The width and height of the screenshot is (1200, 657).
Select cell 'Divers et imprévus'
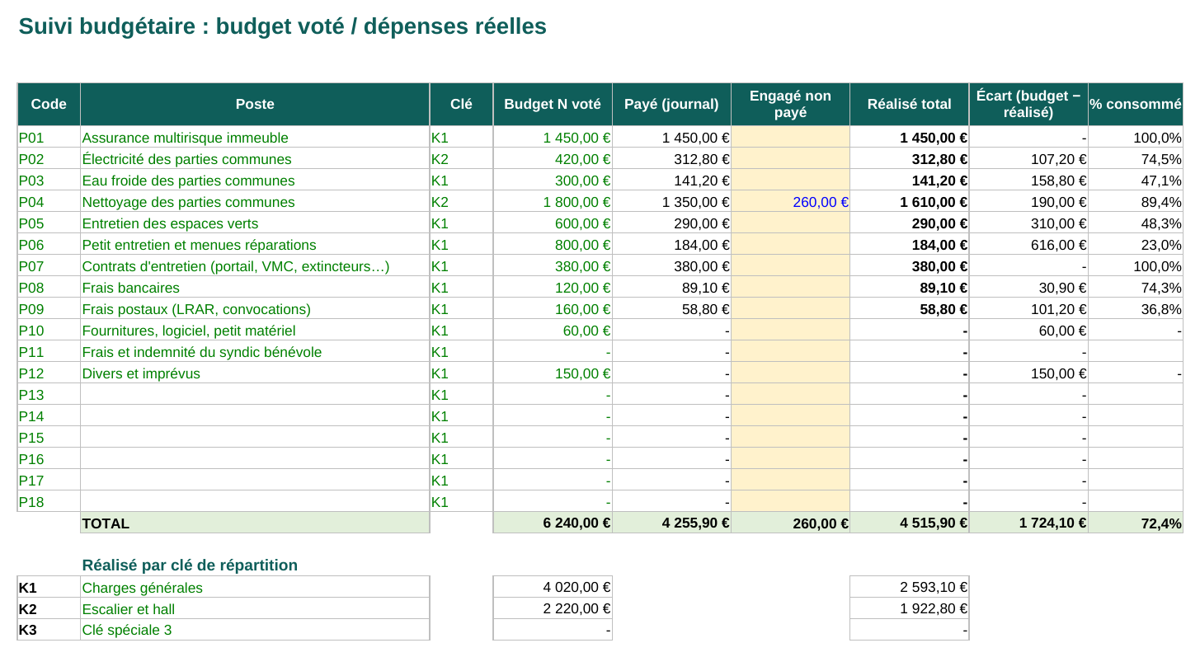click(x=255, y=374)
